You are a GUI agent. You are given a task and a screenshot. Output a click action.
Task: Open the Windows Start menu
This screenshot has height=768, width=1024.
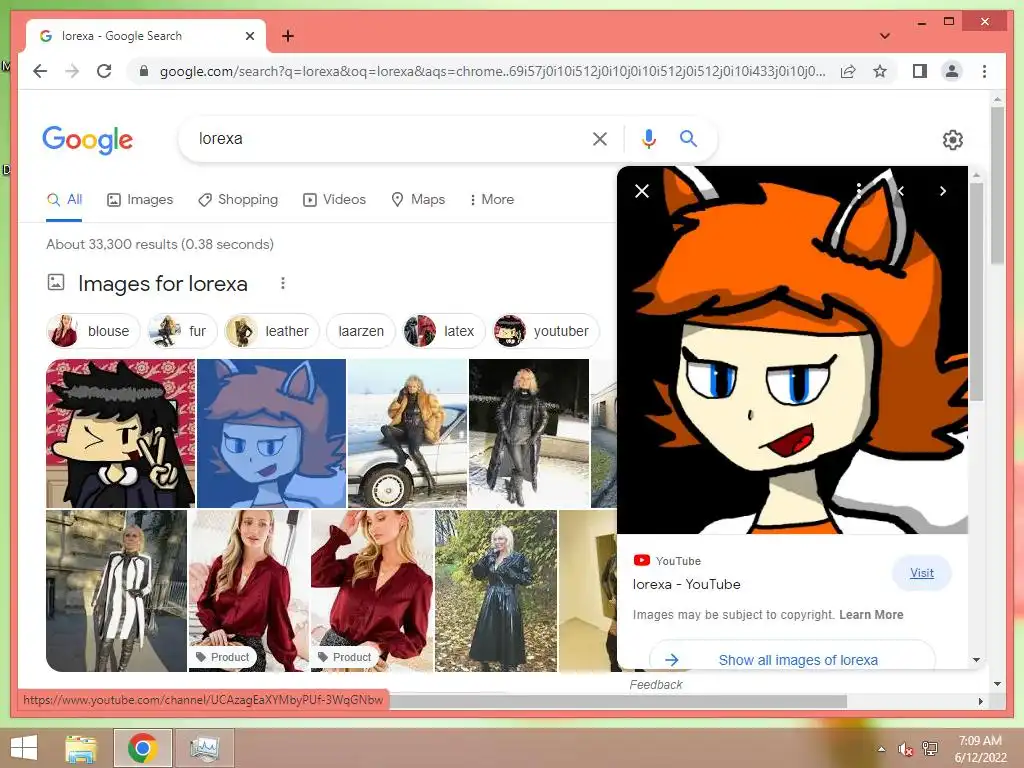[24, 748]
